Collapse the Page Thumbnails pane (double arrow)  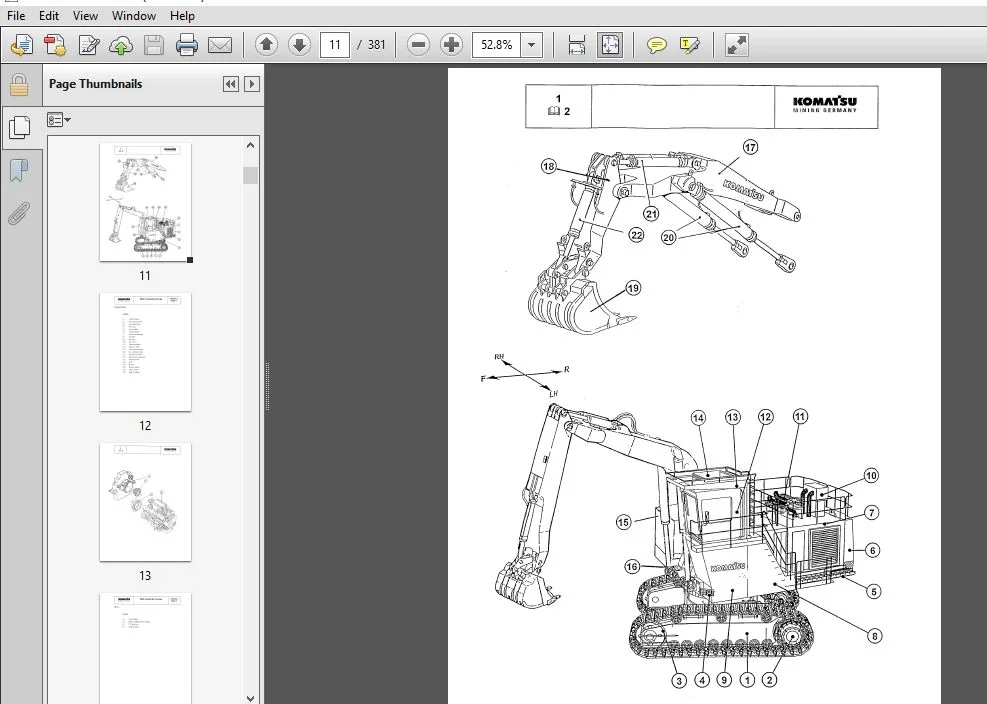point(231,84)
